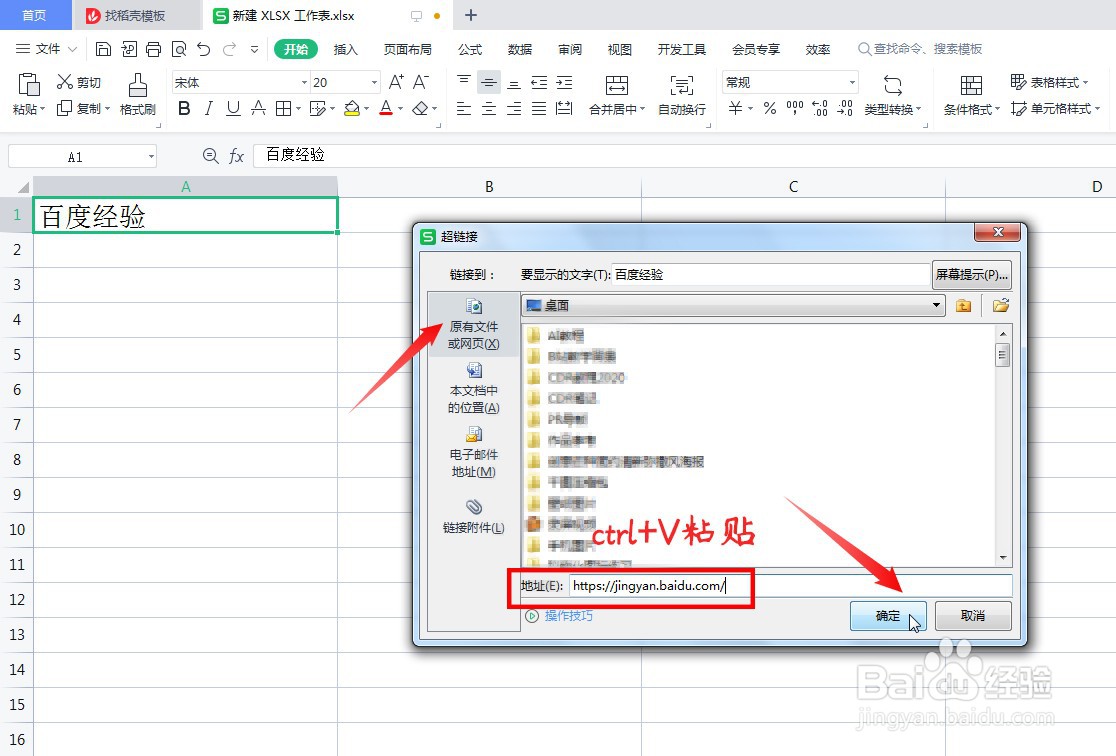1116x756 pixels.
Task: Activate the 格式刷 format painter
Action: coord(137,94)
